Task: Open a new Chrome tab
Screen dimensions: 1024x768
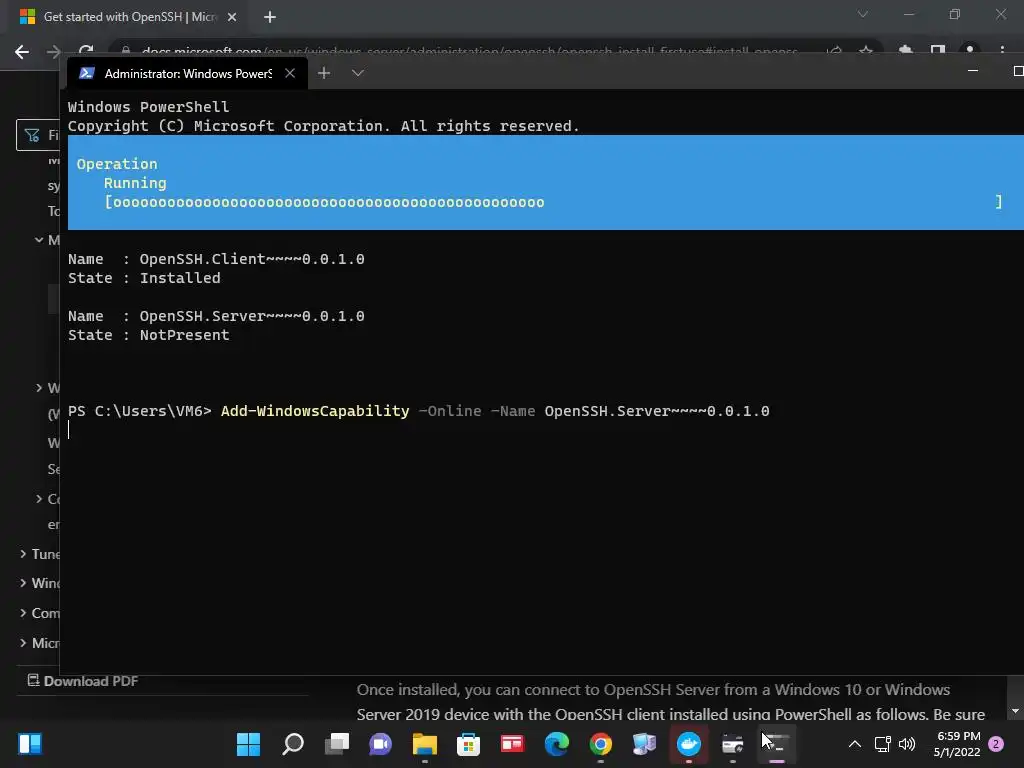Action: point(270,17)
